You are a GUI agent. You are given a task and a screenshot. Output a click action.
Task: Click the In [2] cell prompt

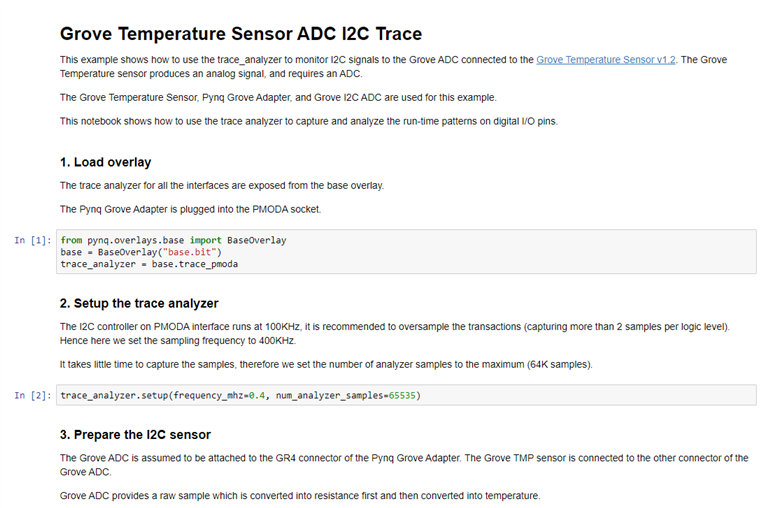[33, 395]
